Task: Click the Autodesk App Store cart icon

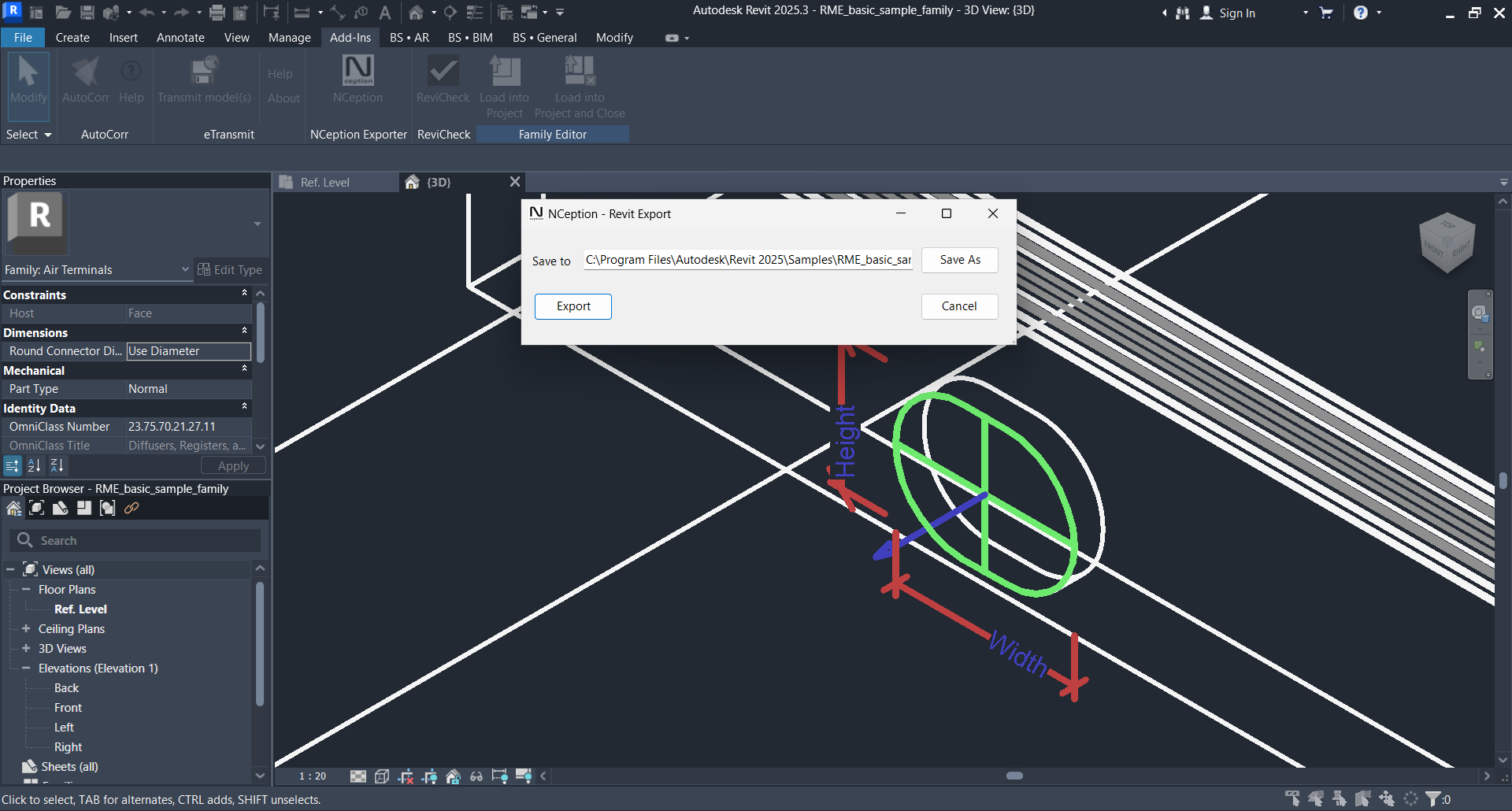Action: pyautogui.click(x=1326, y=13)
